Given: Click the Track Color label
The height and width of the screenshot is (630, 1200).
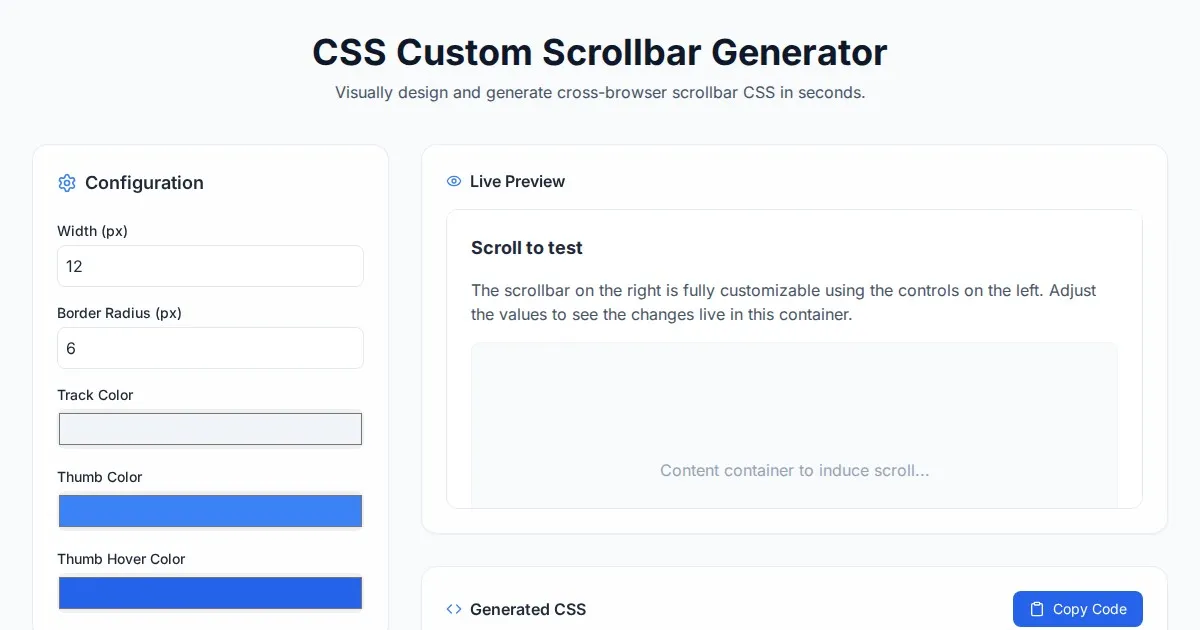Looking at the screenshot, I should tap(95, 395).
